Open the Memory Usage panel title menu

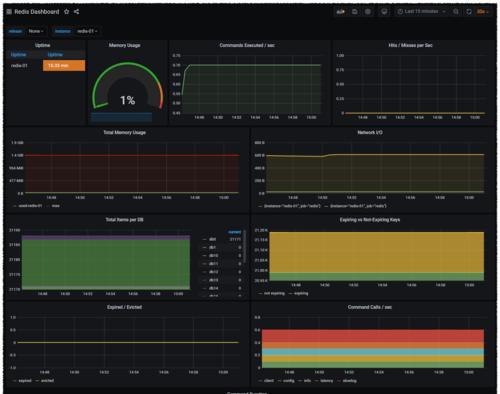pos(124,45)
